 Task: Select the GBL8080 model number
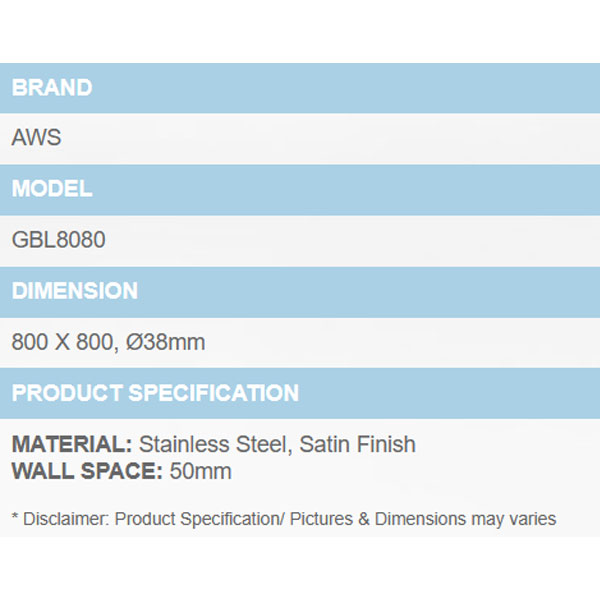59,240
